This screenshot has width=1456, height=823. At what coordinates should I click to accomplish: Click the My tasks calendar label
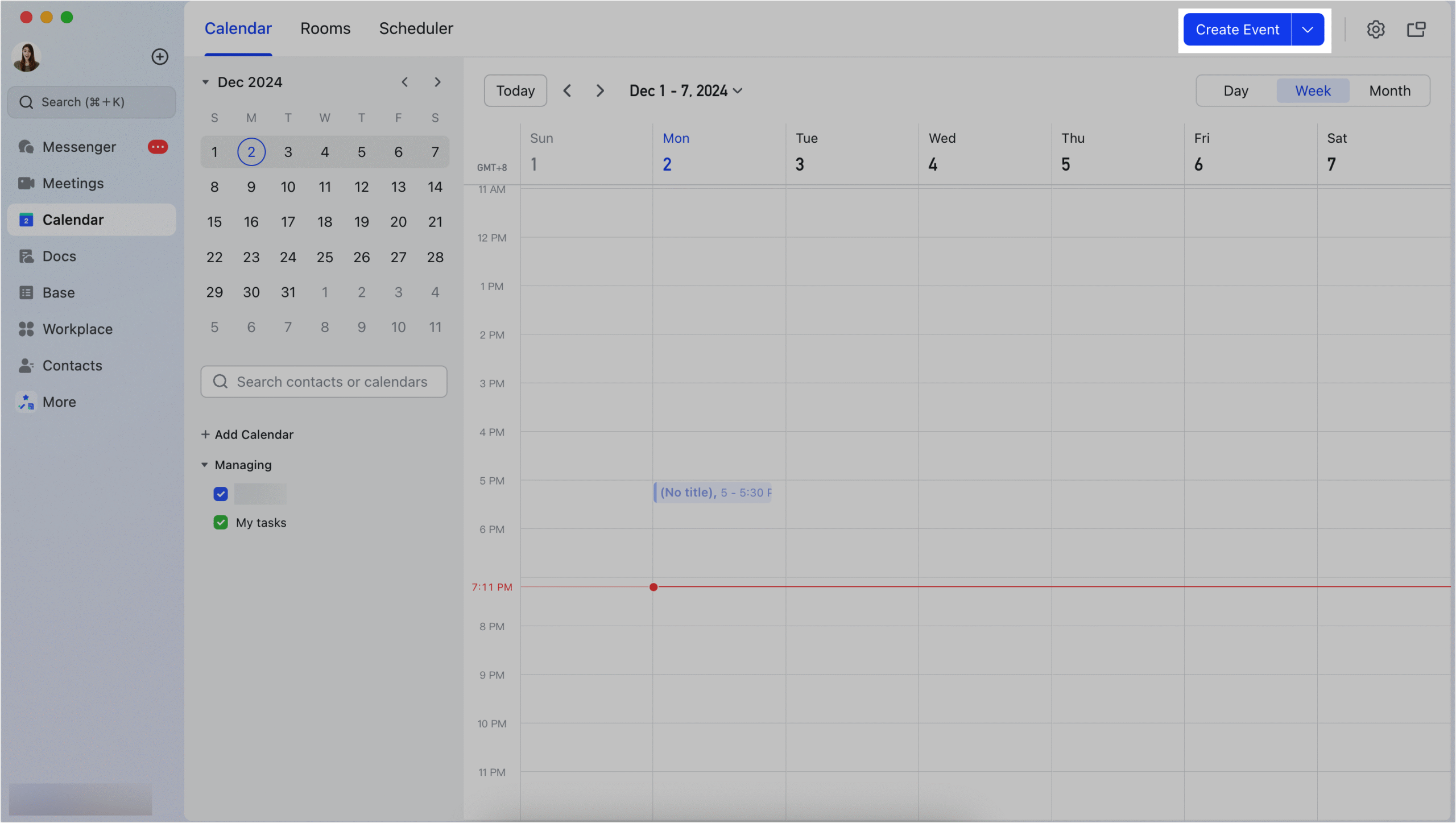(261, 523)
